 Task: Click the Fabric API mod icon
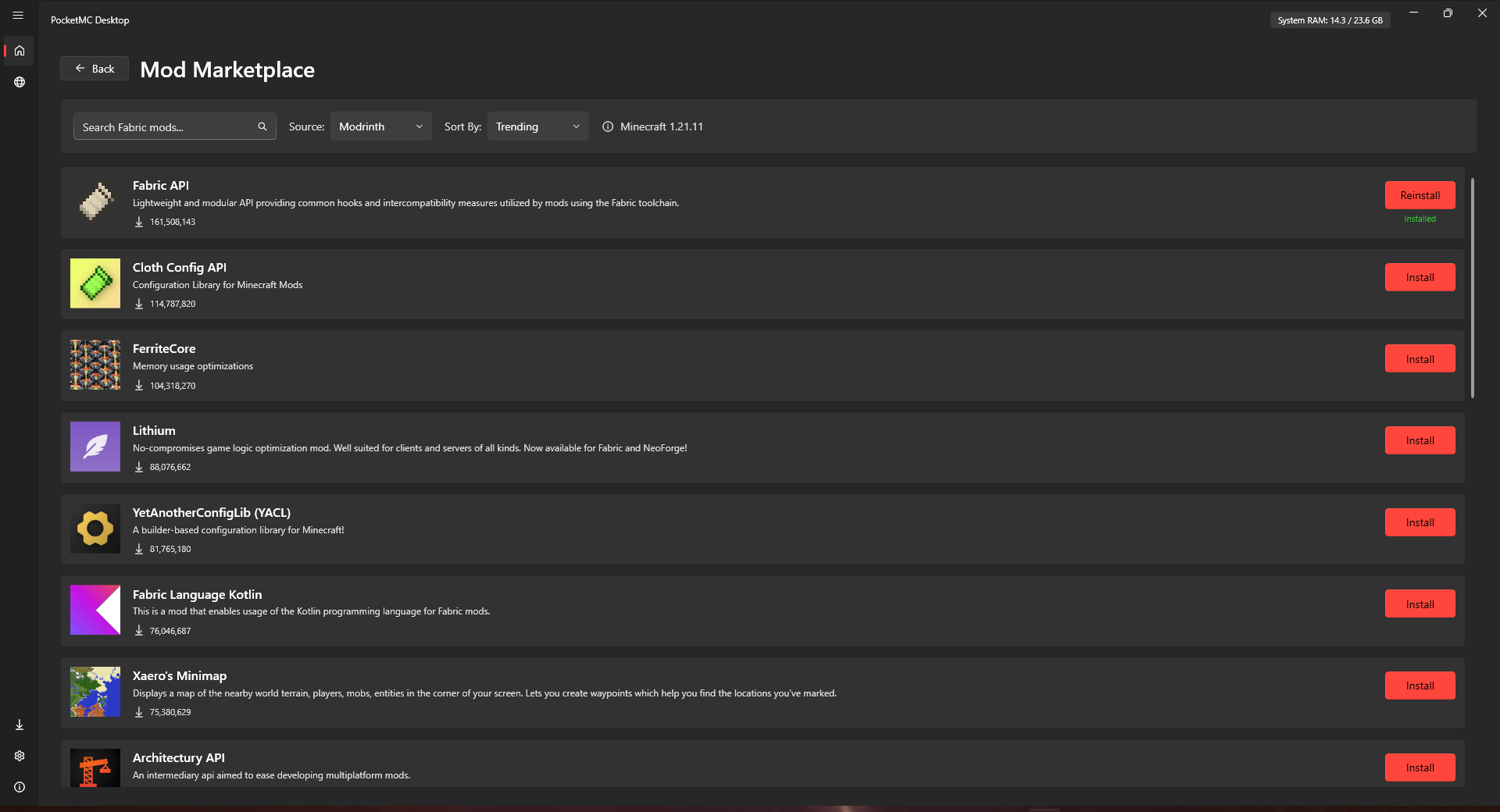[x=95, y=201]
